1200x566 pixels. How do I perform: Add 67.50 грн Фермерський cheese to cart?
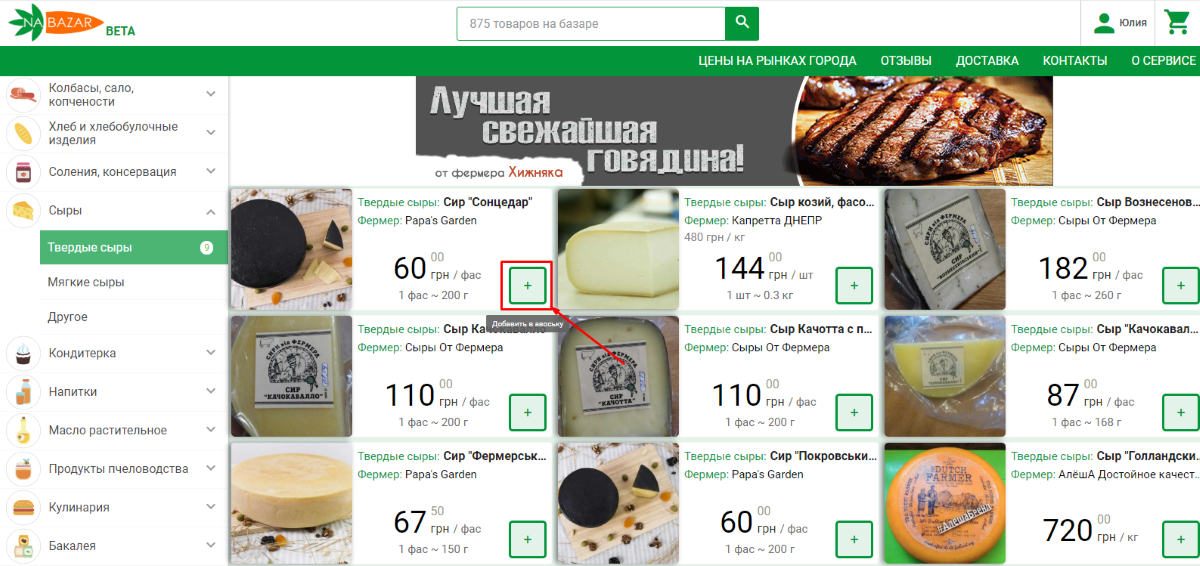click(x=528, y=539)
